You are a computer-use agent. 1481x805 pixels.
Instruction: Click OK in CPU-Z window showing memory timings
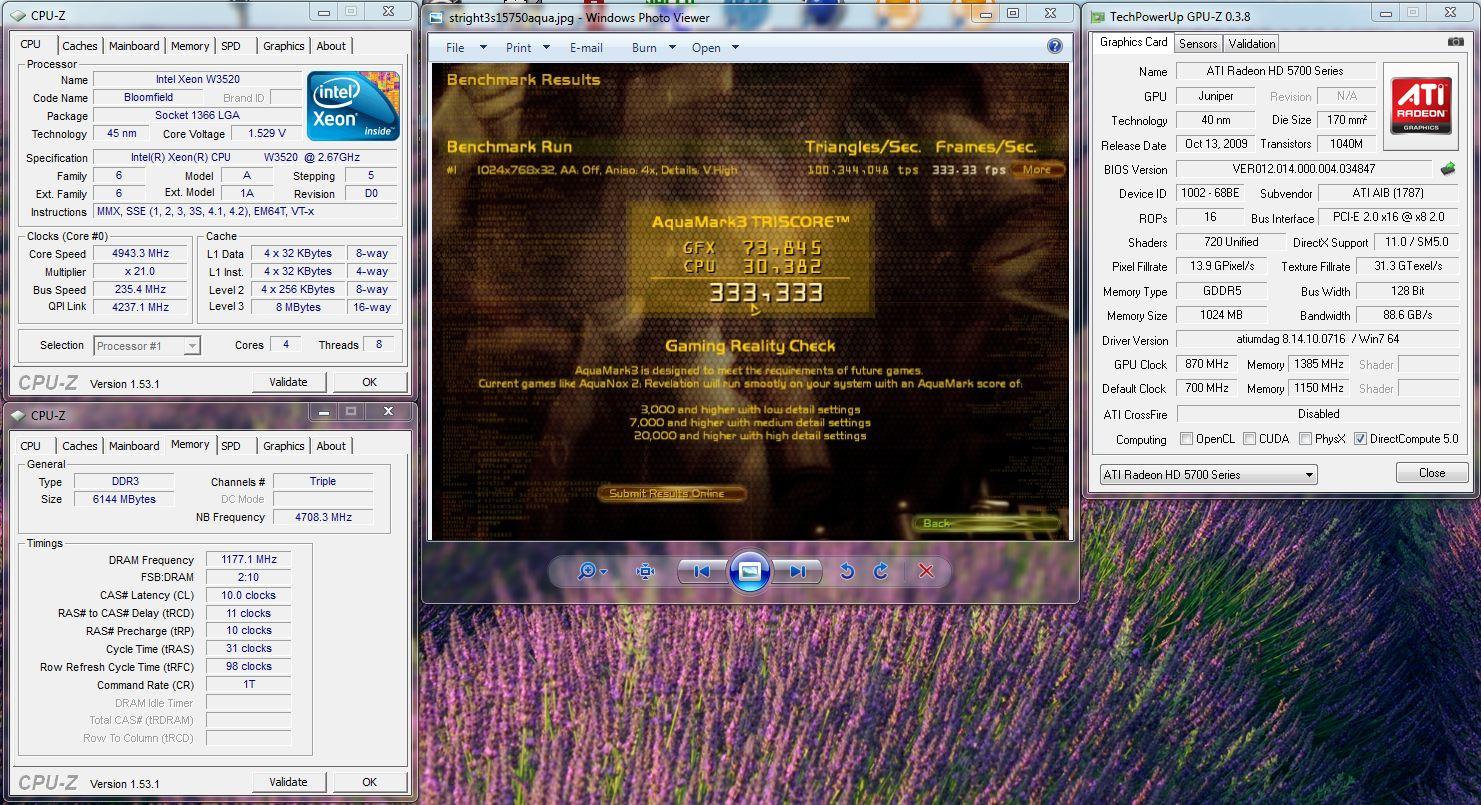click(x=369, y=782)
